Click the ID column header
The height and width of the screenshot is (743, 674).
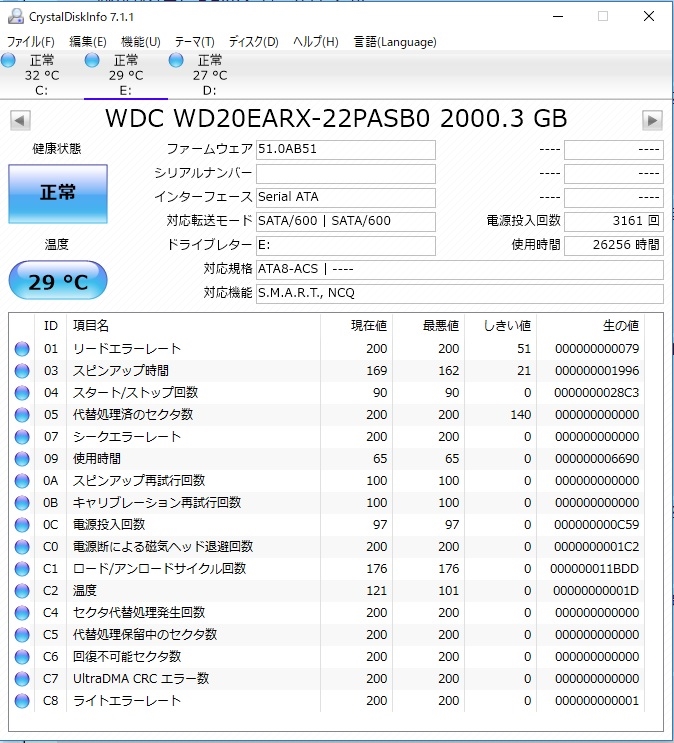pos(51,326)
